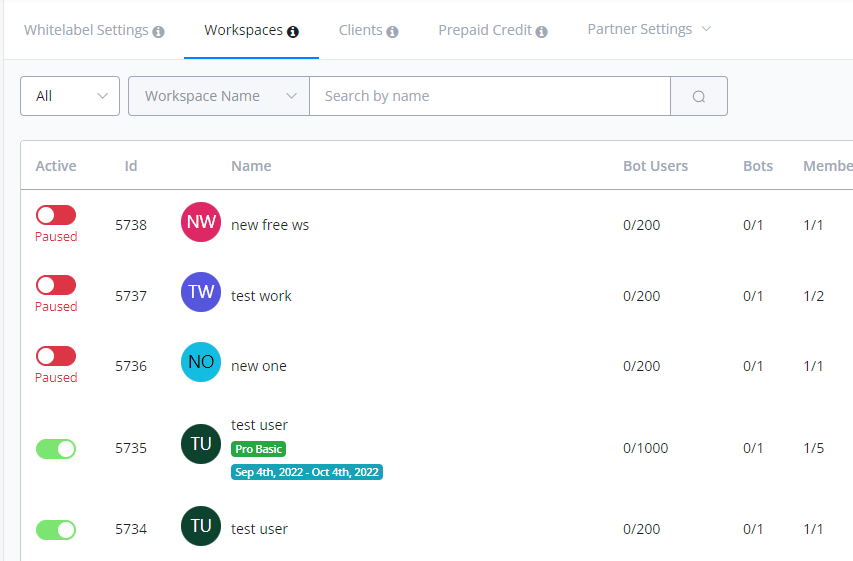Activate the toggle for workspace 5737

[x=56, y=285]
